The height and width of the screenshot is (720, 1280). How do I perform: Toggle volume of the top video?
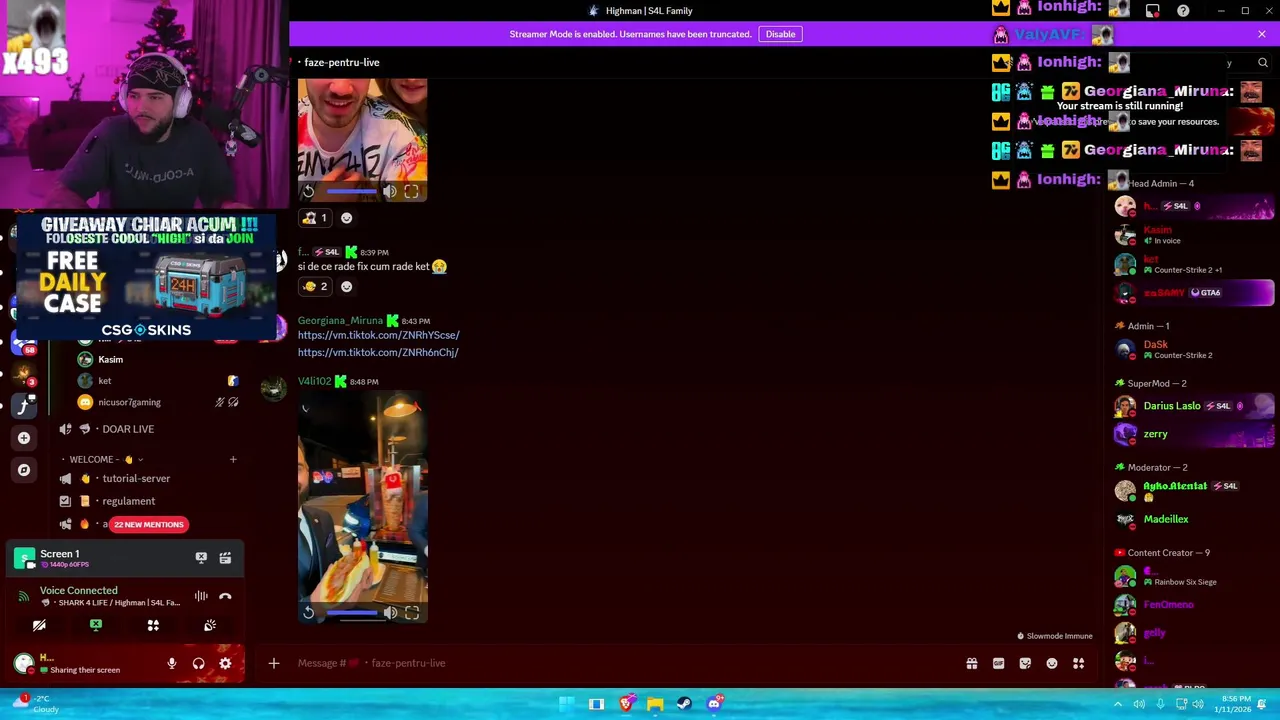[x=390, y=191]
